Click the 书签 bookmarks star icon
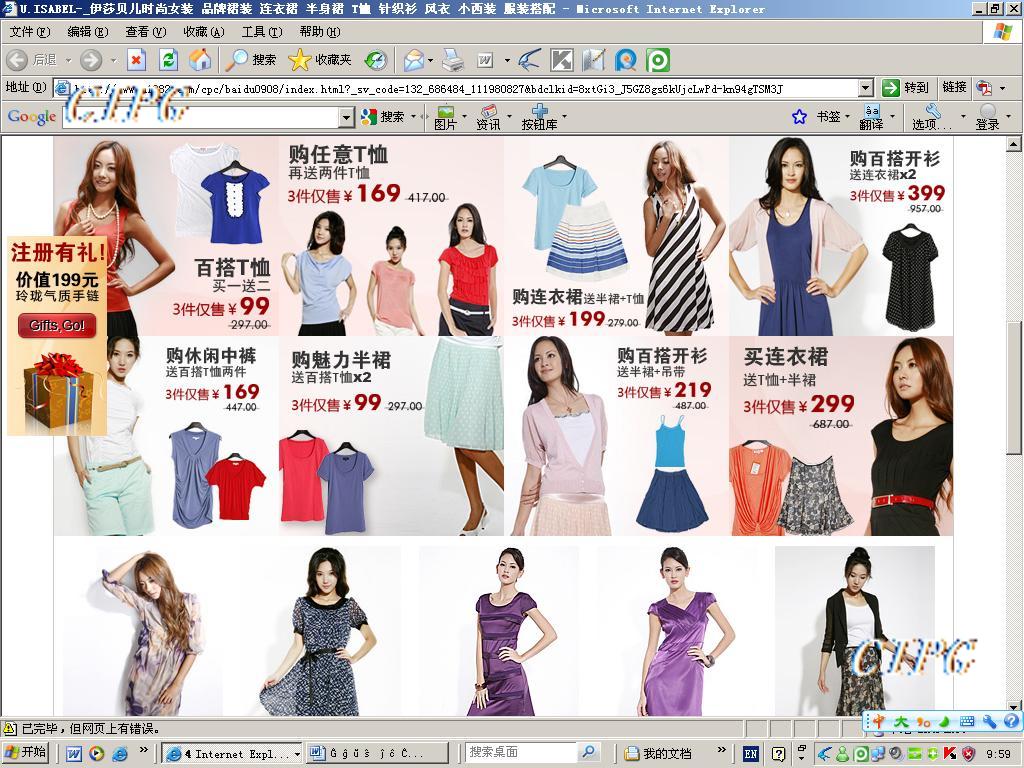 point(799,117)
